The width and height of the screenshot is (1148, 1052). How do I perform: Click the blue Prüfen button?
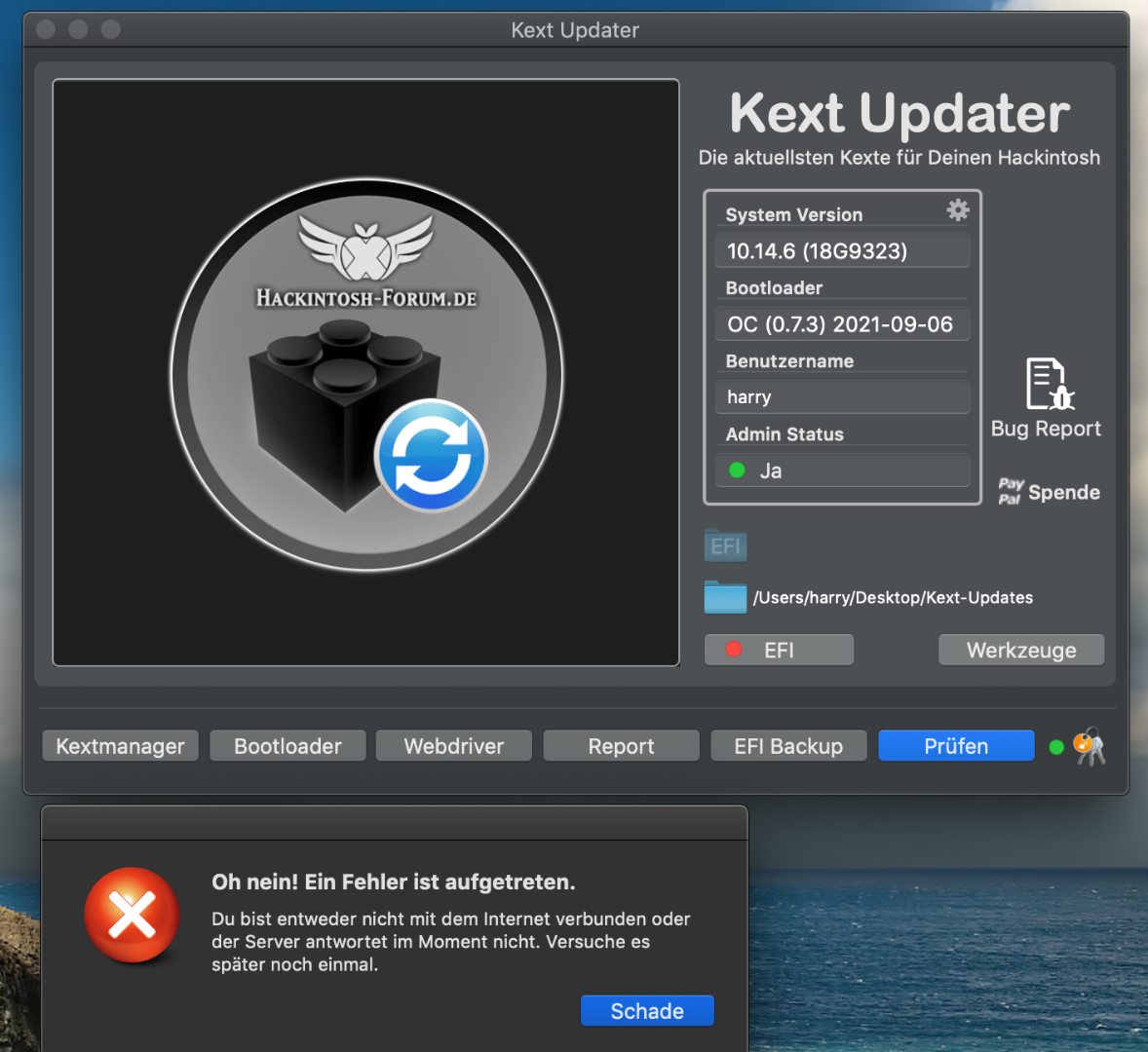pyautogui.click(x=955, y=746)
